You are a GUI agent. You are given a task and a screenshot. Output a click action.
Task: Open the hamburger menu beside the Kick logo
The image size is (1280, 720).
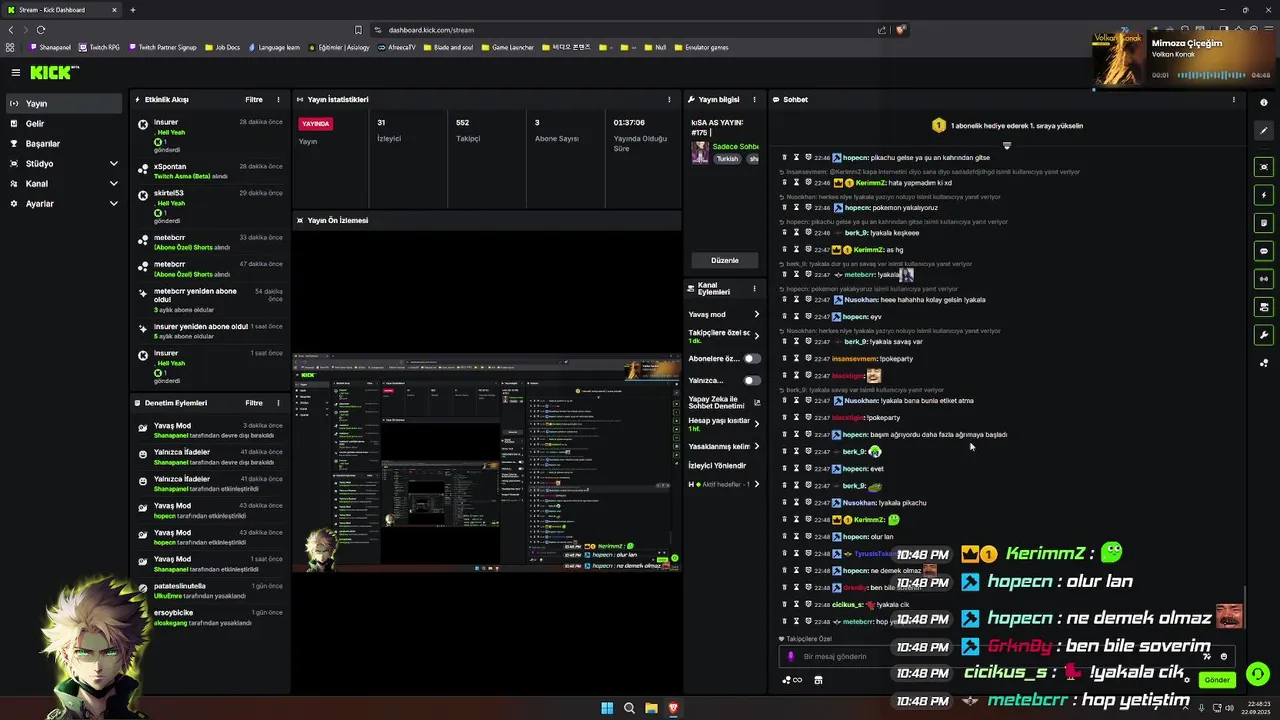16,72
